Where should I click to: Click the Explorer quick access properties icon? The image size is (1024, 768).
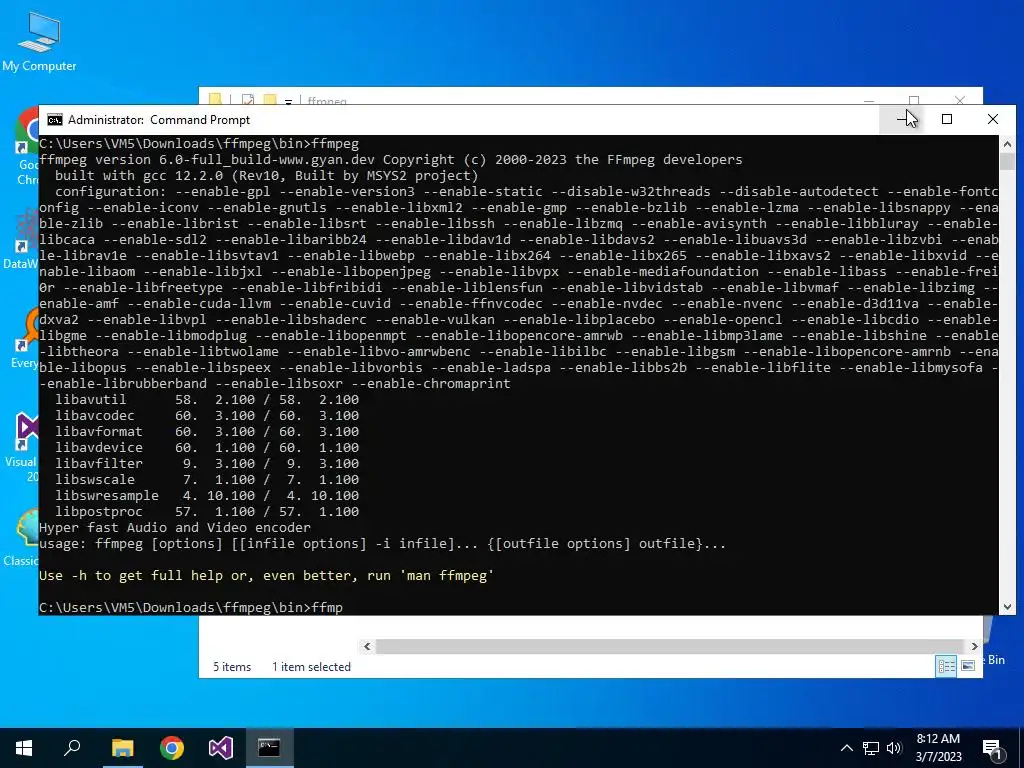tap(248, 100)
